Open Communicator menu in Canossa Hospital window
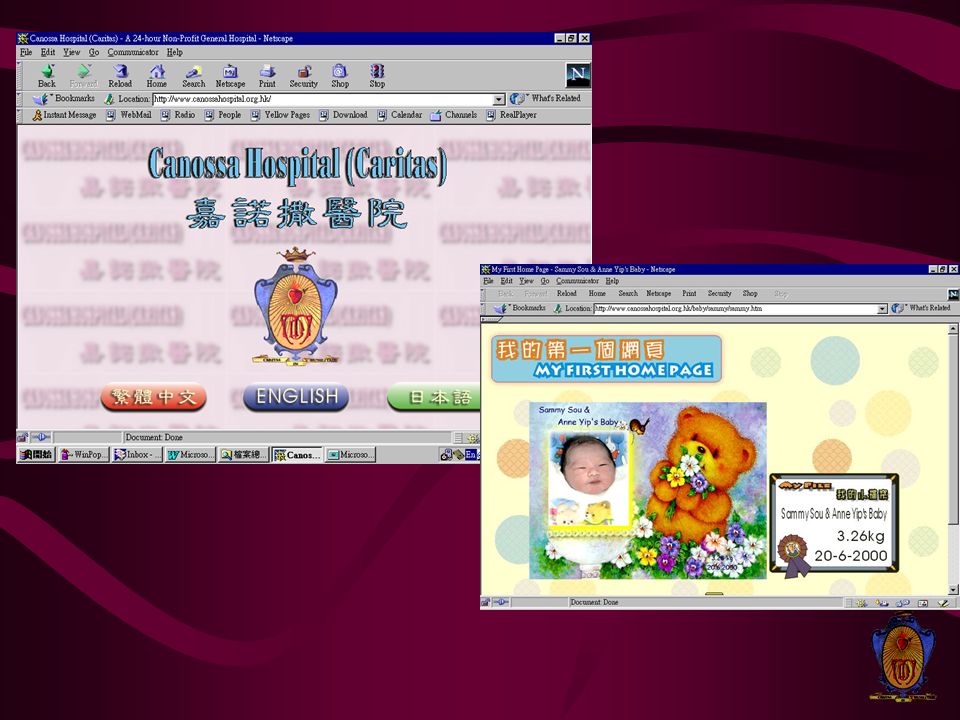Image resolution: width=960 pixels, height=720 pixels. 133,52
